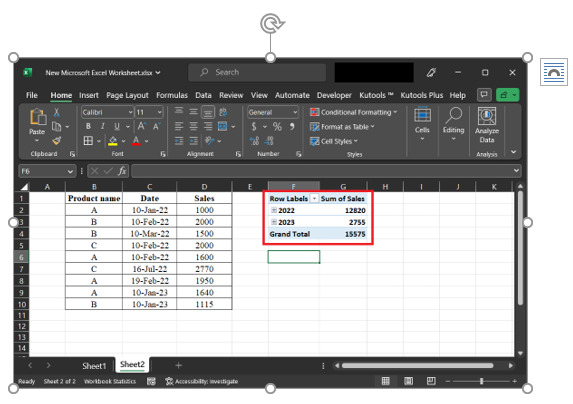This screenshot has height=404, width=573.
Task: Click the Insert Function fx icon
Action: point(122,171)
